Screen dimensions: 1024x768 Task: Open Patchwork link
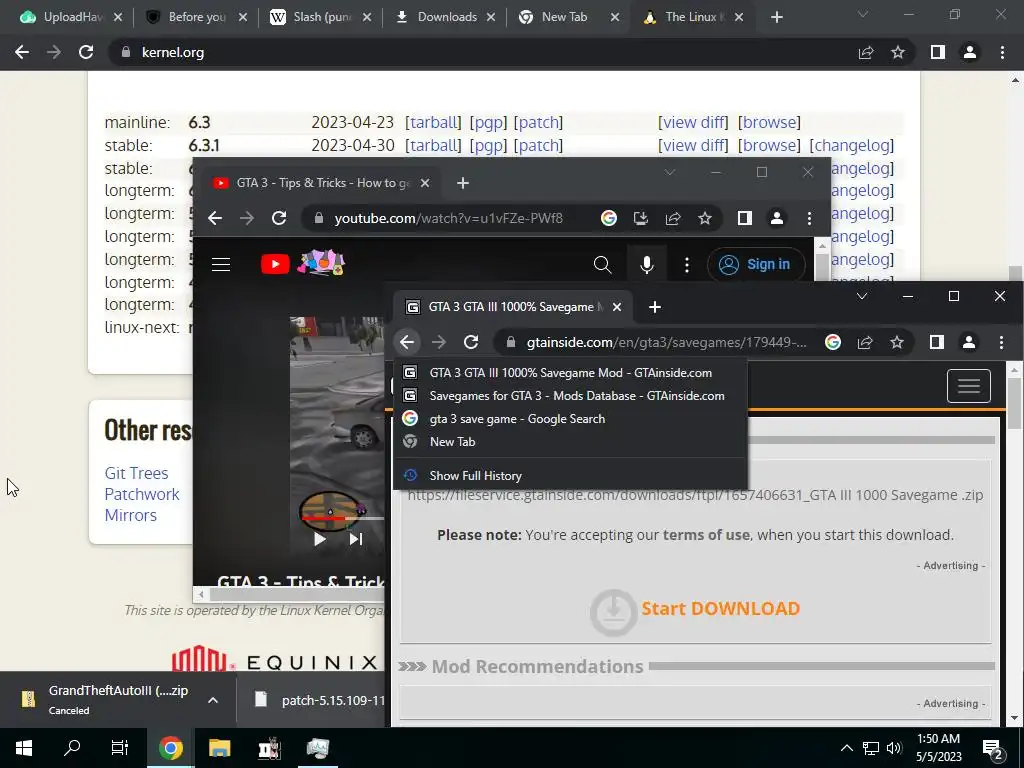click(142, 494)
